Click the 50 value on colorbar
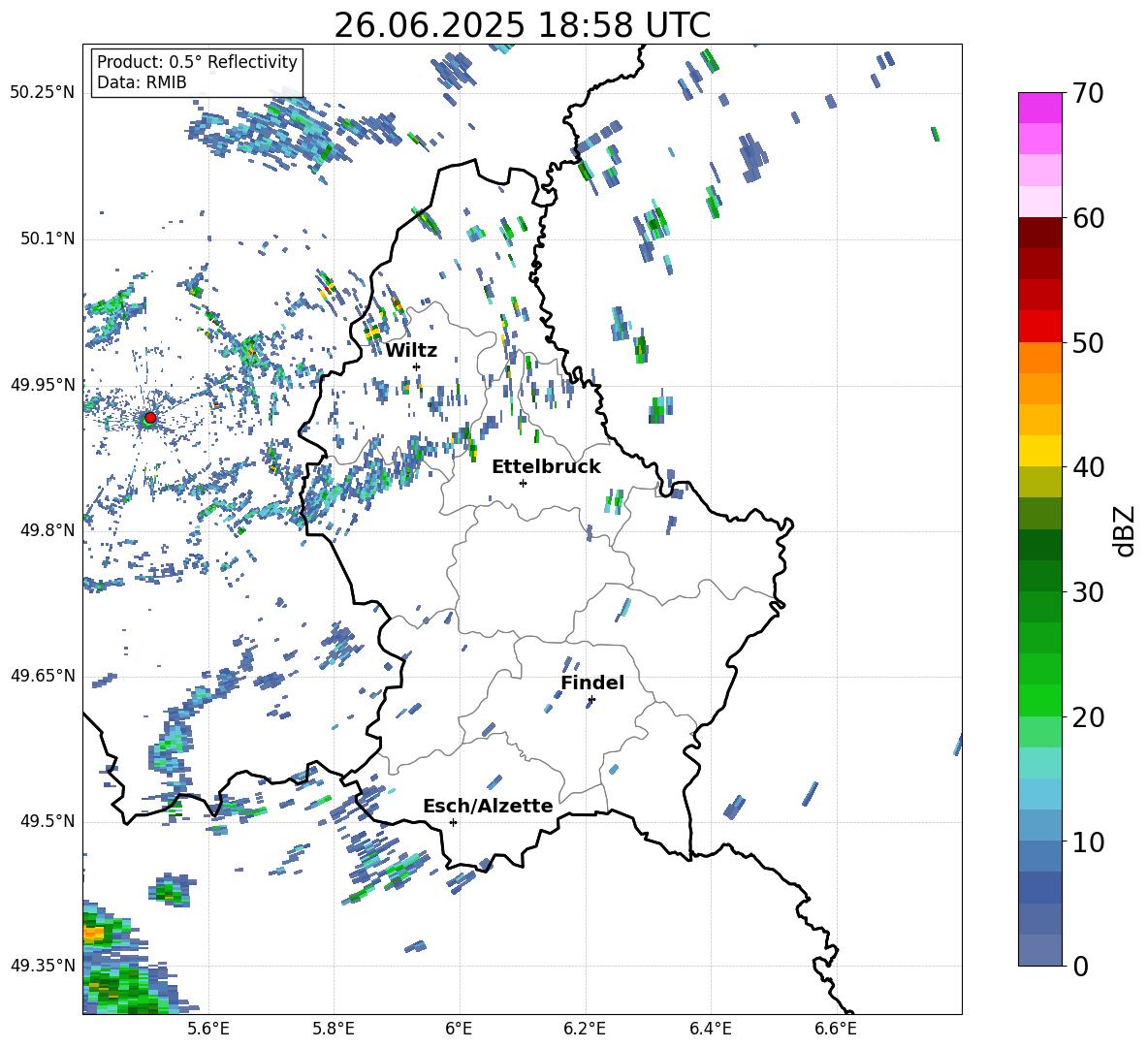The width and height of the screenshot is (1148, 1048). [x=1088, y=343]
